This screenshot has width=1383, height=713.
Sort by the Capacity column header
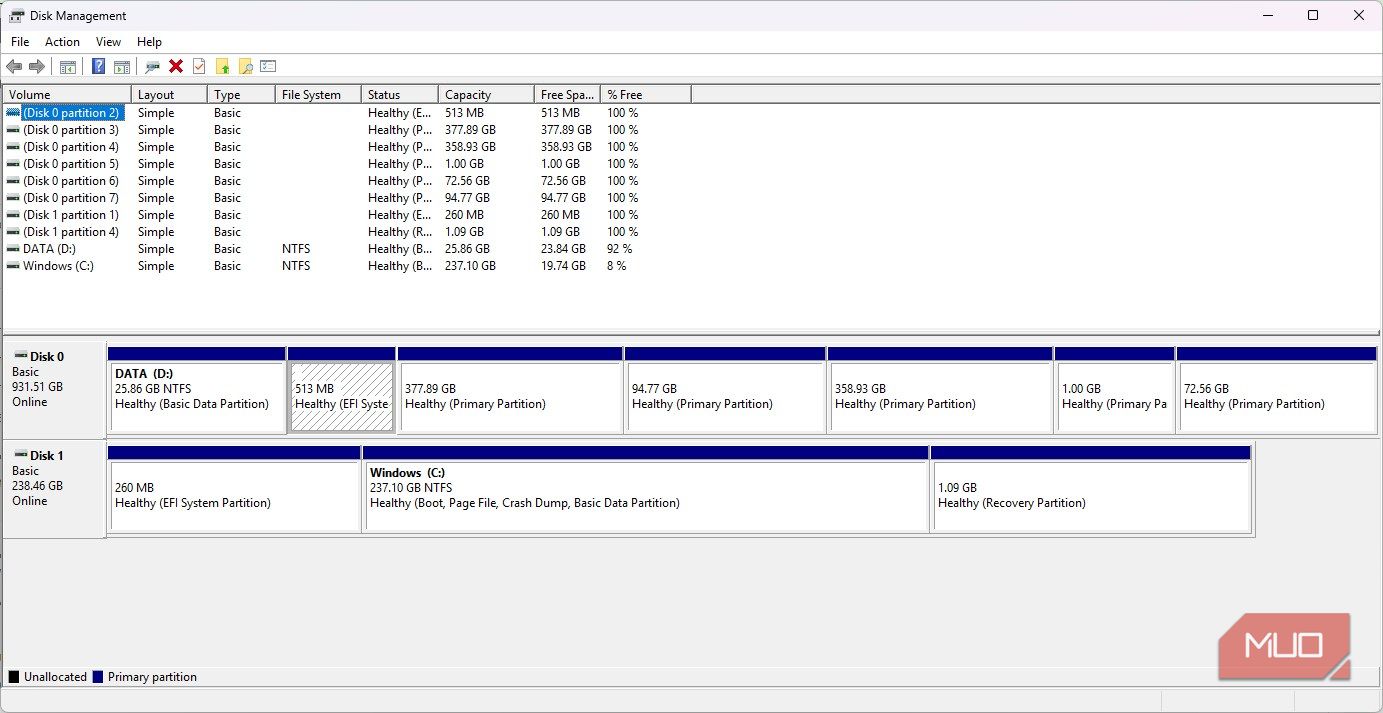click(x=486, y=94)
